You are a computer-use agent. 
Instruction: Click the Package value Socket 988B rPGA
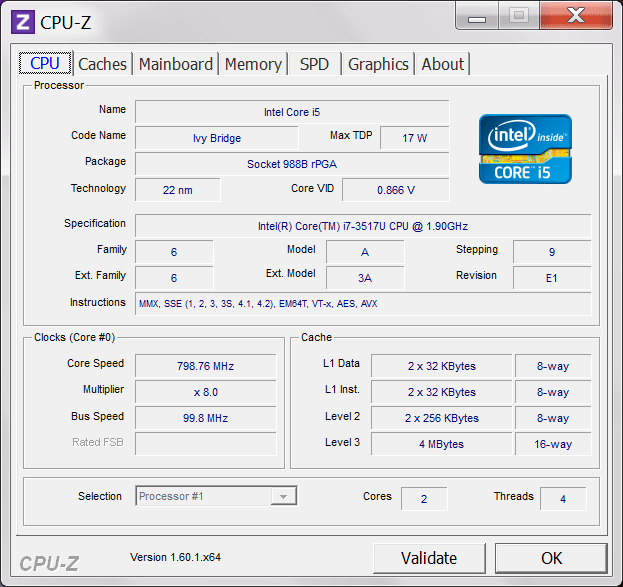point(292,164)
